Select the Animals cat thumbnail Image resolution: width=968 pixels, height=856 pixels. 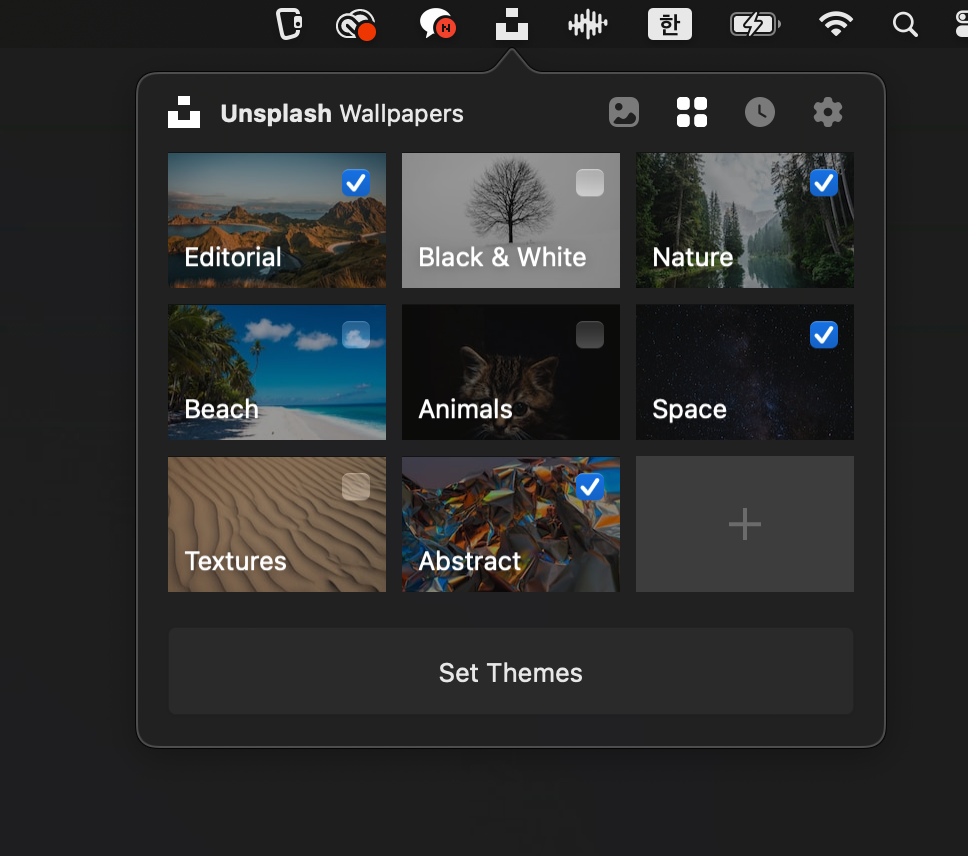(x=511, y=372)
